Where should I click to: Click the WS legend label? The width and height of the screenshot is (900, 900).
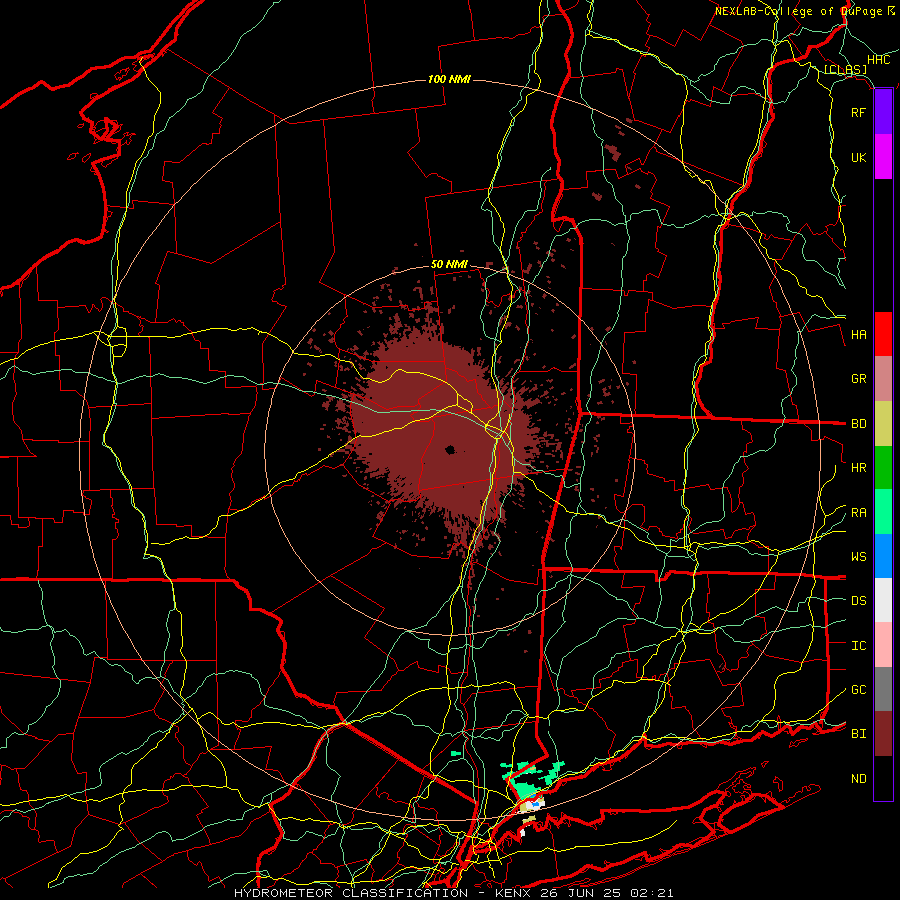point(858,557)
